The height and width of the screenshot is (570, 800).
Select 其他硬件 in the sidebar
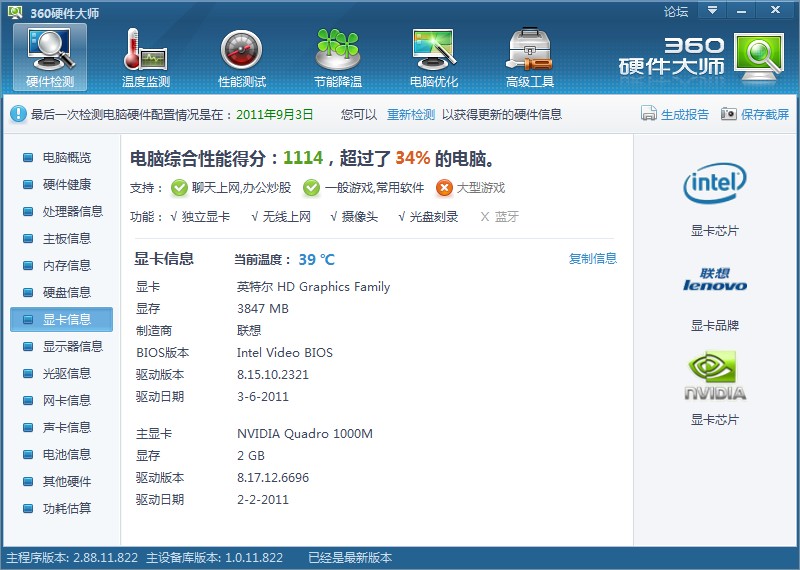(61, 482)
